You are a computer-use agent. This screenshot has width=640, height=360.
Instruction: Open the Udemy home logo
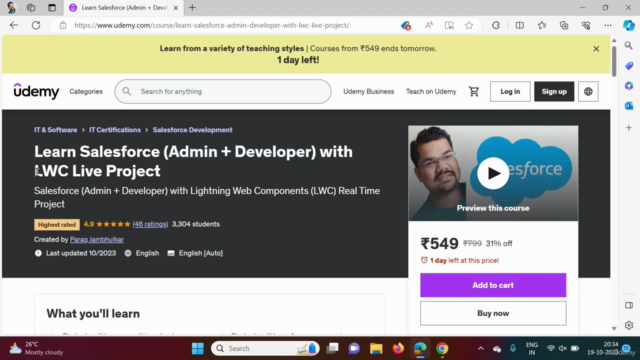pos(36,91)
